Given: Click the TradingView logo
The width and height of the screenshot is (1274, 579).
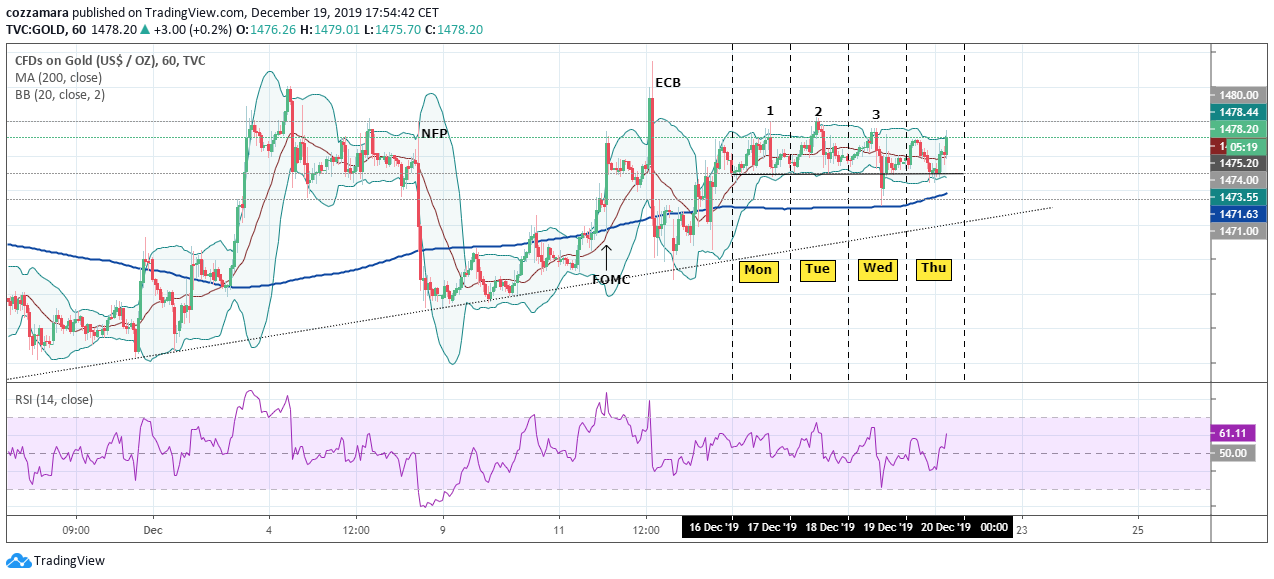Looking at the screenshot, I should 55,561.
